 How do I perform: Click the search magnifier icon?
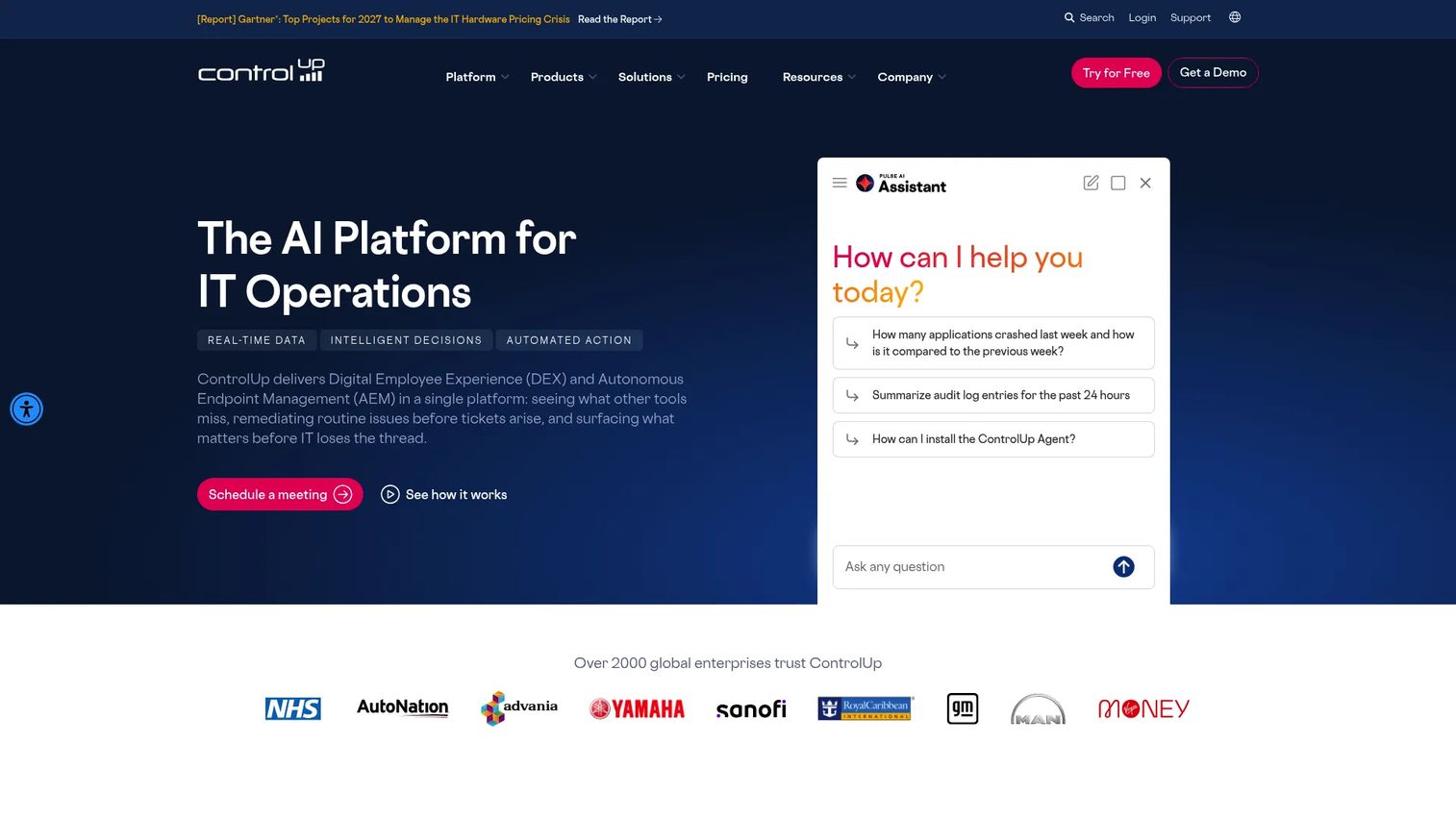point(1069,17)
